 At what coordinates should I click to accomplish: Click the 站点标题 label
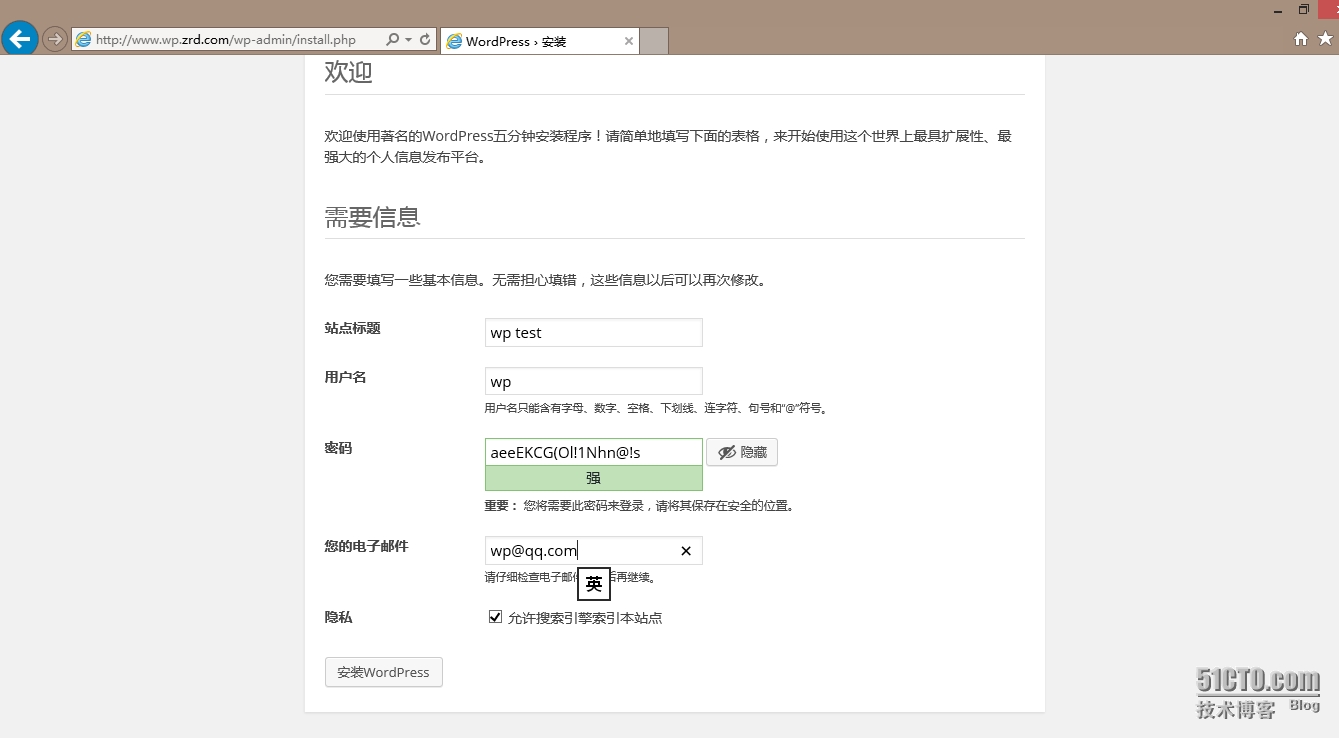[x=352, y=328]
